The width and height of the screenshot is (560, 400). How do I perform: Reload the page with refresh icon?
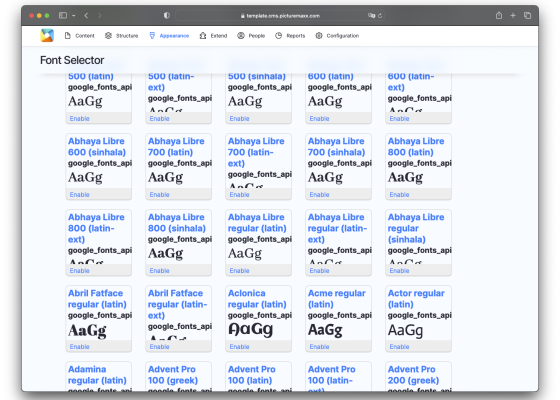coord(380,16)
